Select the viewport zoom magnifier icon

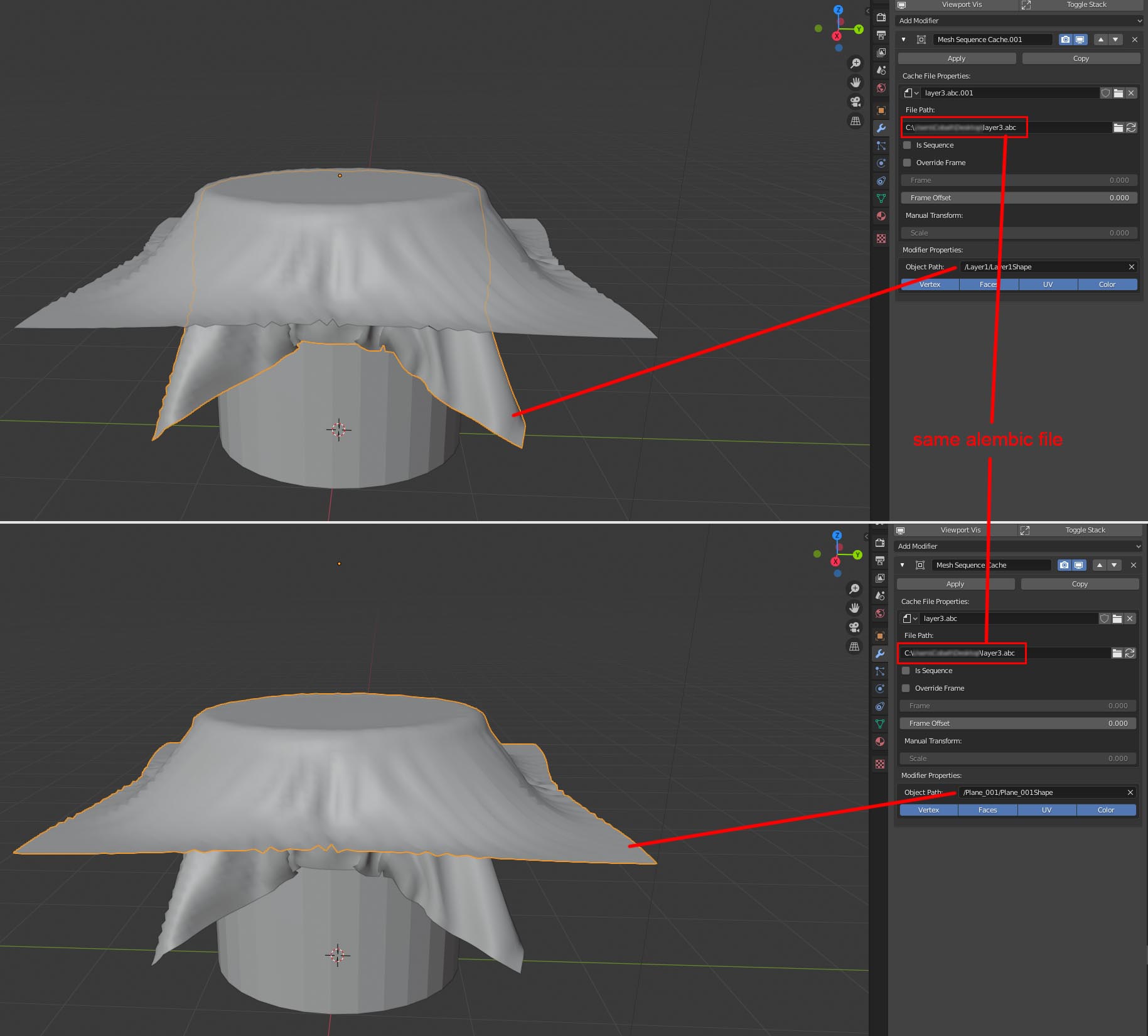click(x=856, y=63)
